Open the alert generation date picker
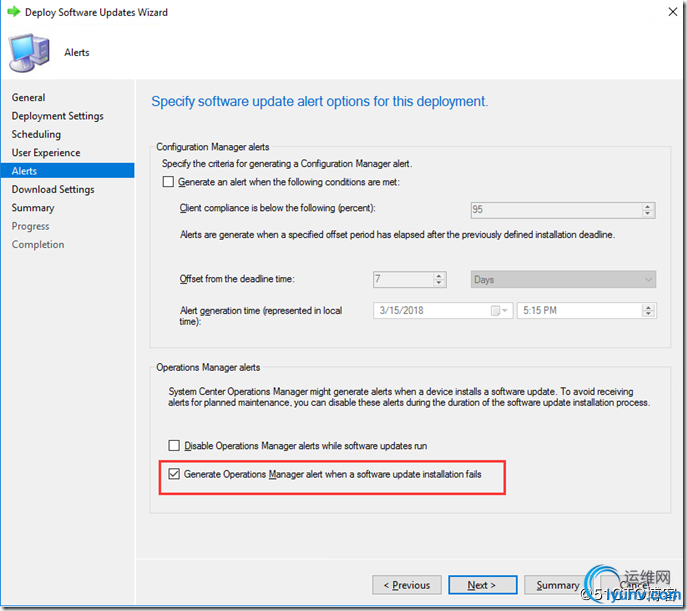The height and width of the screenshot is (611, 687). [x=499, y=311]
